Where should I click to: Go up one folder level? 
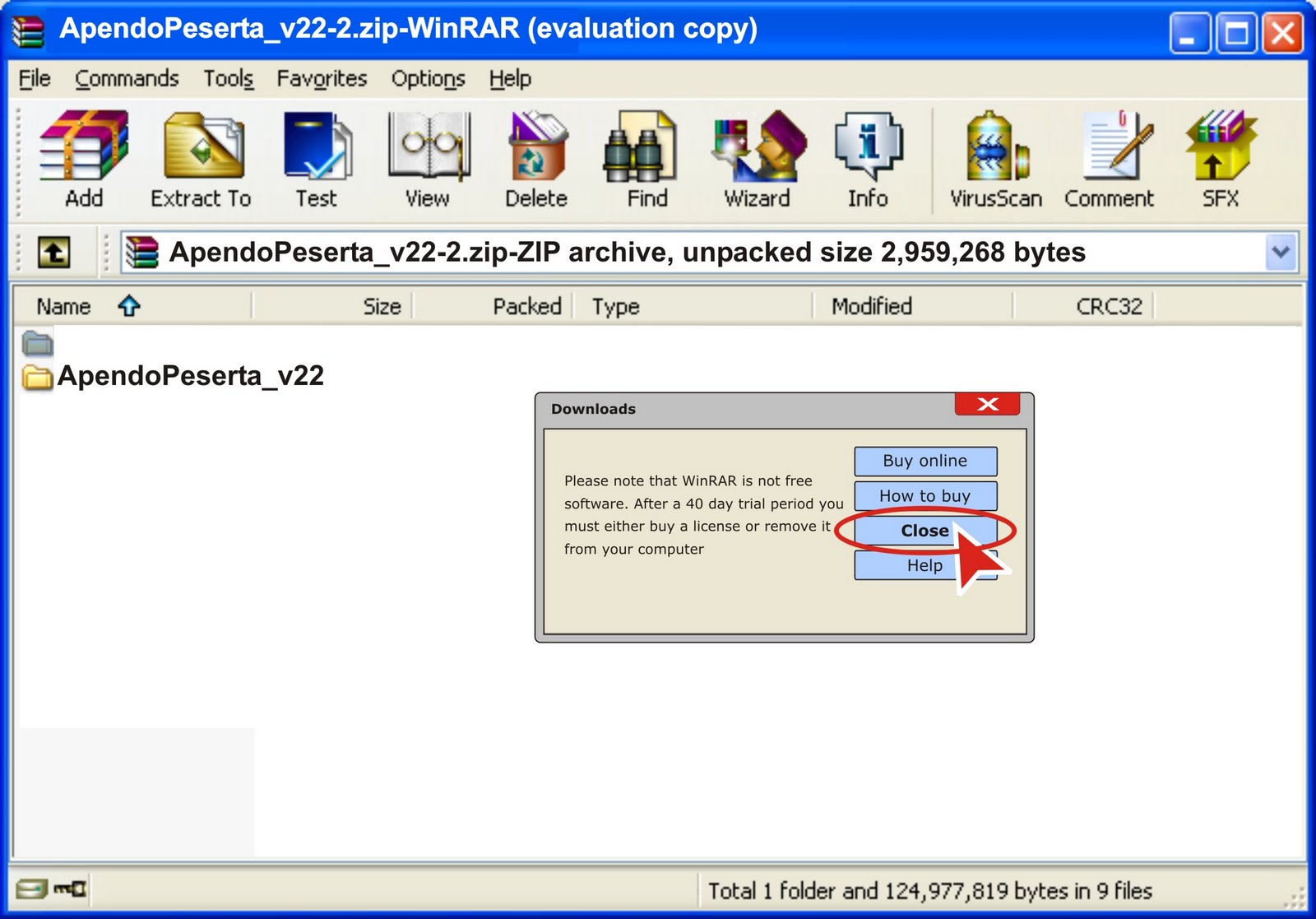coord(54,252)
